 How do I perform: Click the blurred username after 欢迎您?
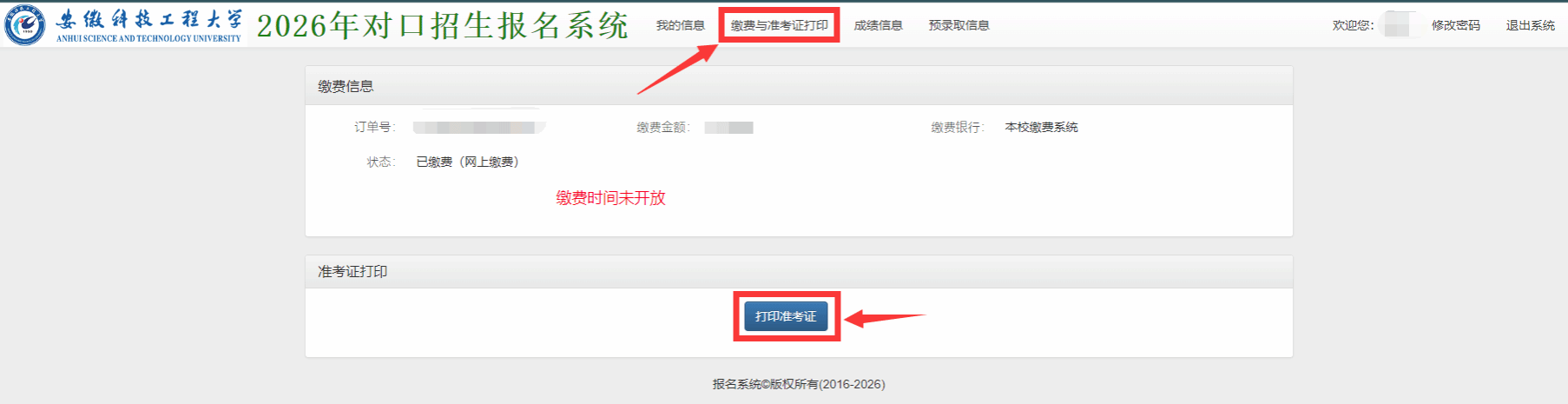[1397, 25]
